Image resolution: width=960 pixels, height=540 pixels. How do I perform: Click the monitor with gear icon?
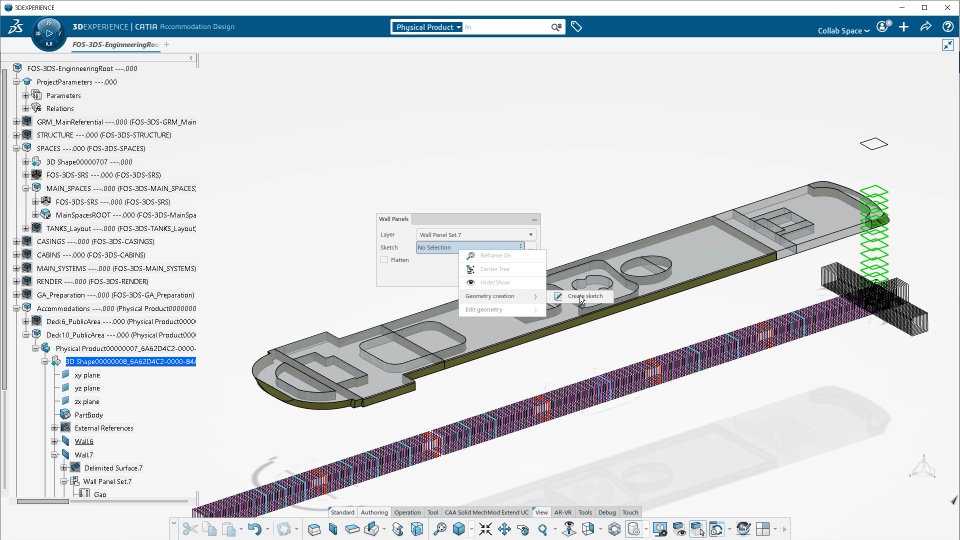(x=659, y=529)
